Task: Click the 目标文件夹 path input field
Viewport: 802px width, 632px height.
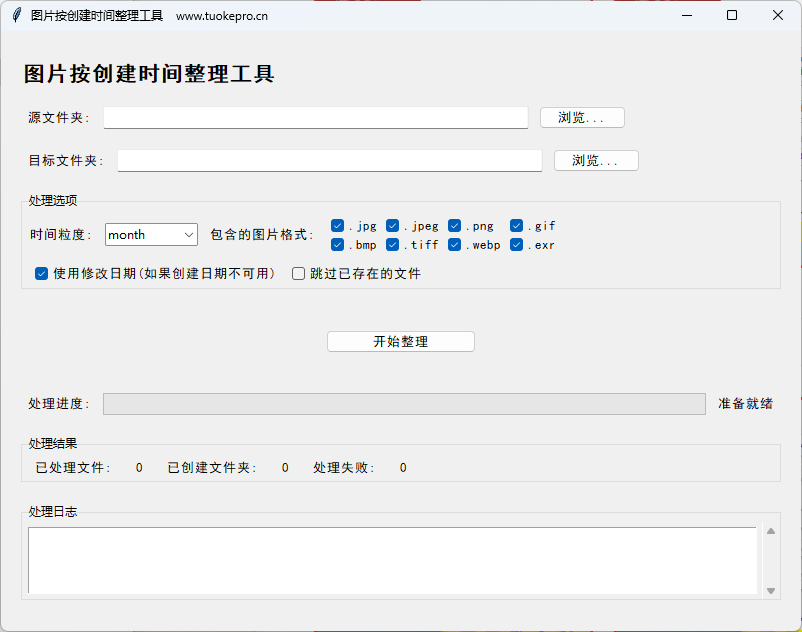Action: 330,161
